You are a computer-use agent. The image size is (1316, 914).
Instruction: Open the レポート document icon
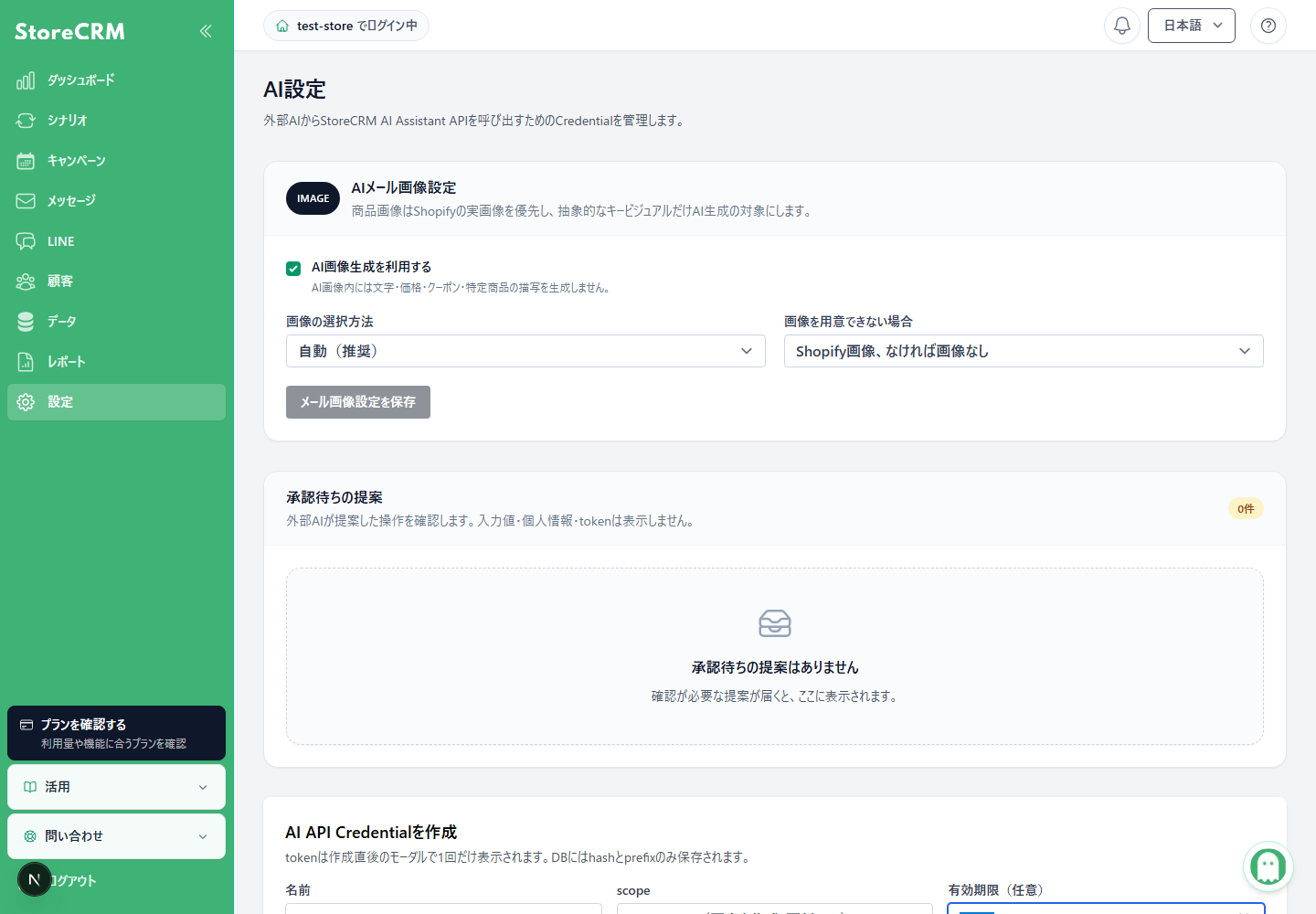pos(26,362)
